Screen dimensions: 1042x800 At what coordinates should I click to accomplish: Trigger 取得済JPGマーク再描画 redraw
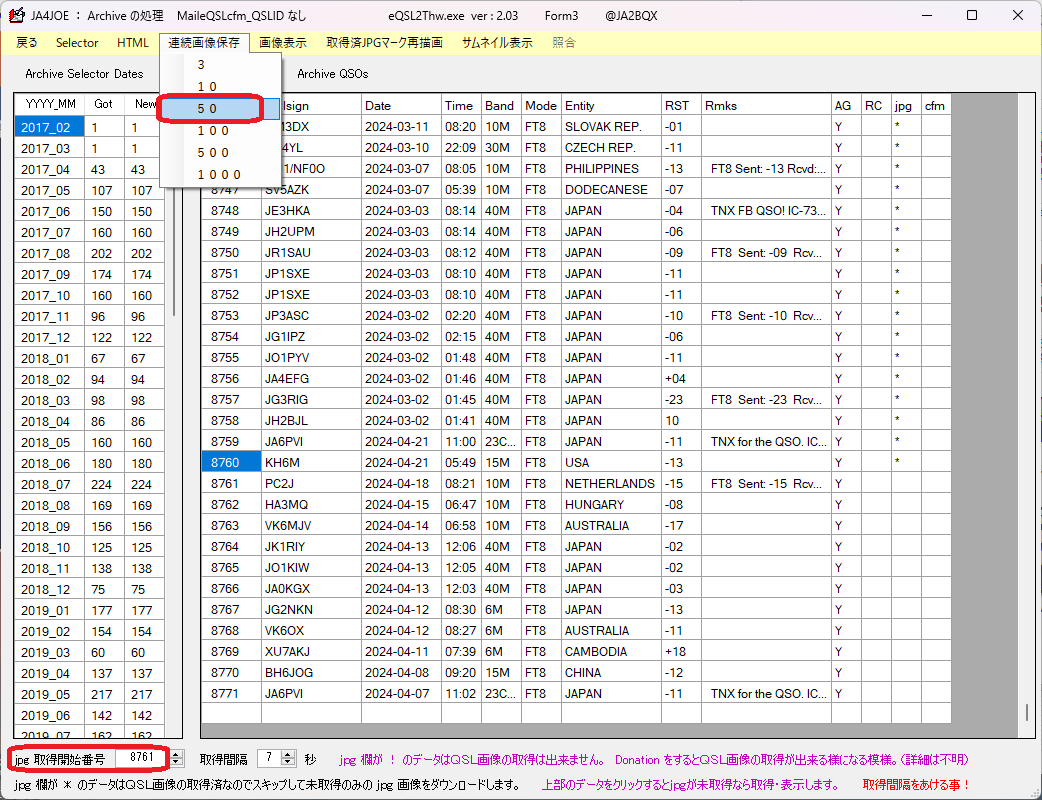click(383, 43)
